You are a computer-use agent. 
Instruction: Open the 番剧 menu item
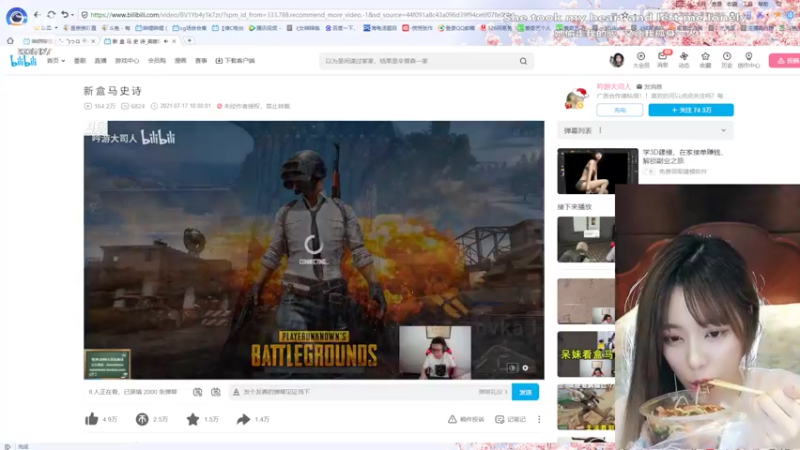[x=80, y=61]
